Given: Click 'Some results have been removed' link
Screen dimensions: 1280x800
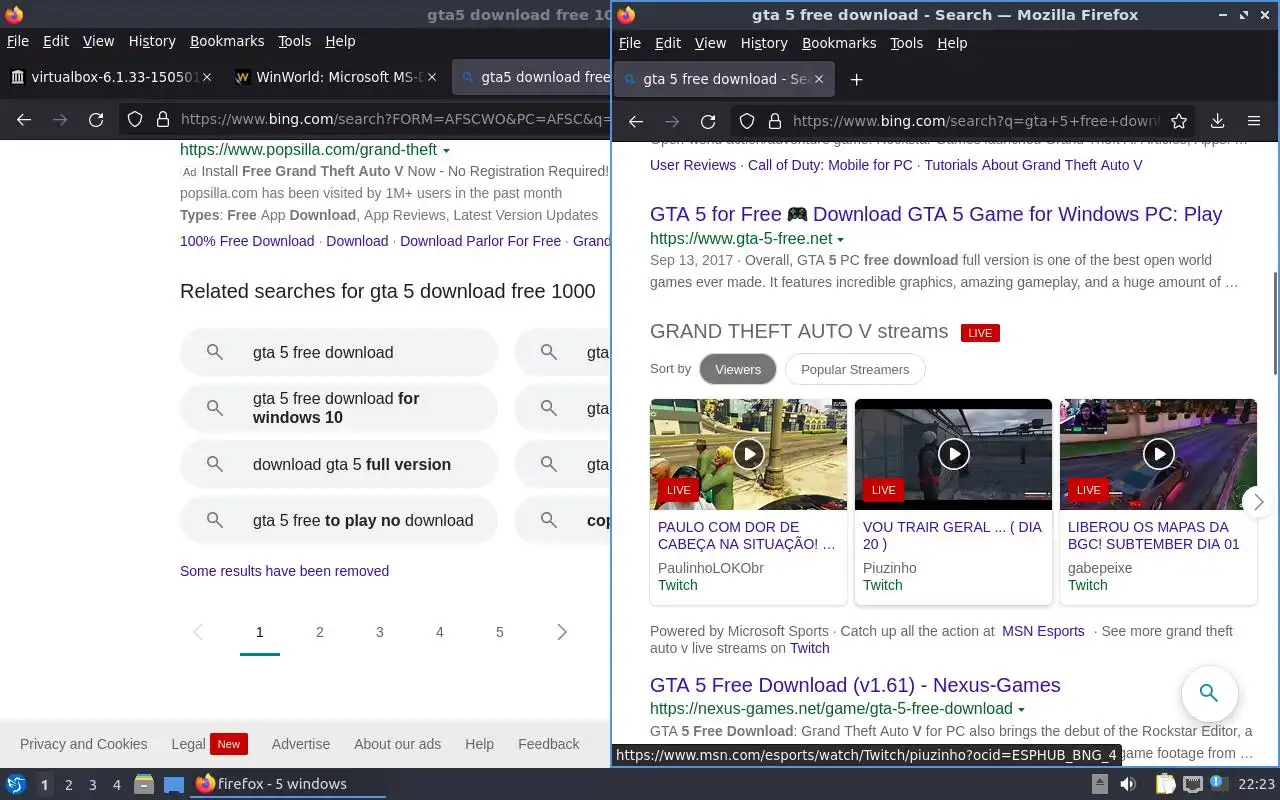Looking at the screenshot, I should pos(284,571).
